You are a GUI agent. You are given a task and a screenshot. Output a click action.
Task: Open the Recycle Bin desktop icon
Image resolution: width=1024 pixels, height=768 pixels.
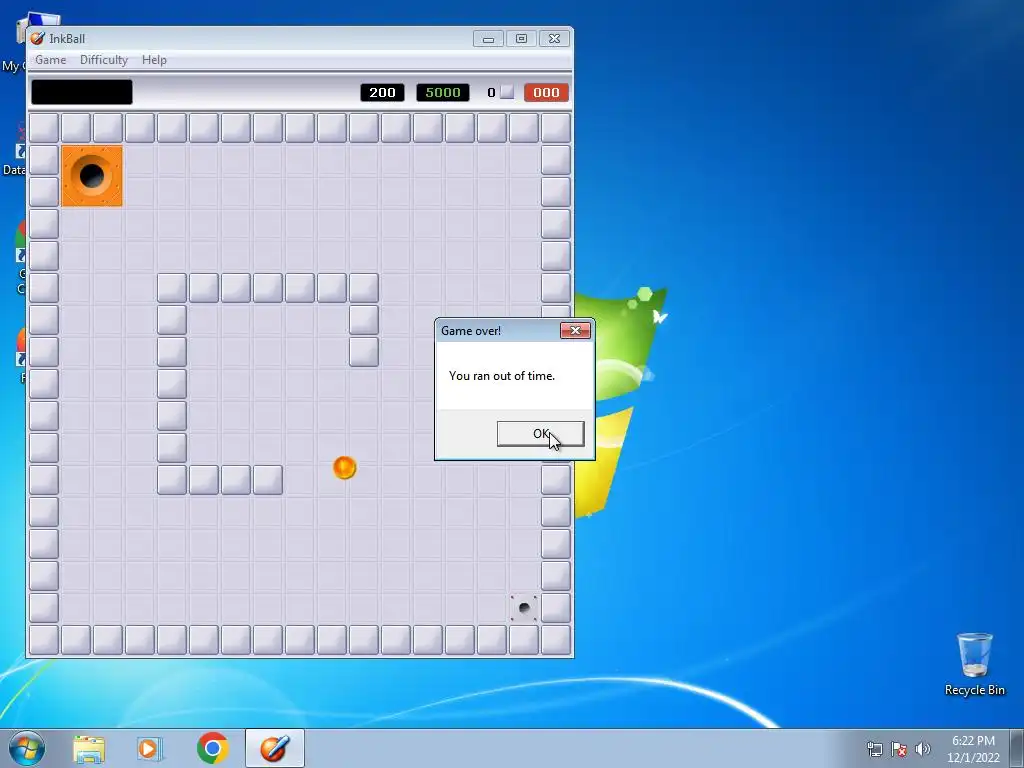[974, 664]
